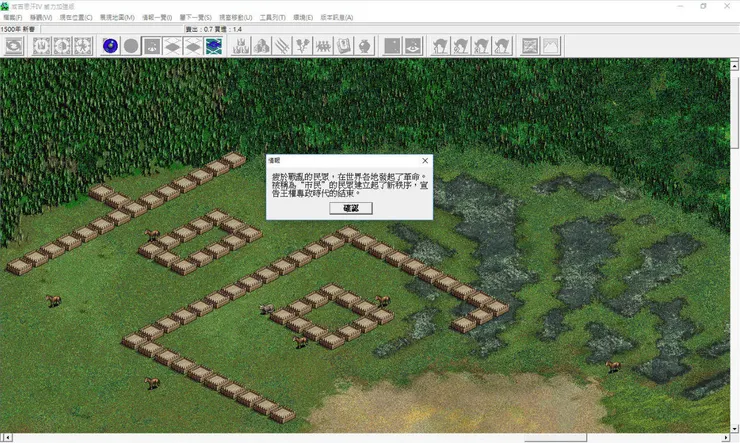Click the flowers culture icon
740x443 pixels.
[x=303, y=46]
